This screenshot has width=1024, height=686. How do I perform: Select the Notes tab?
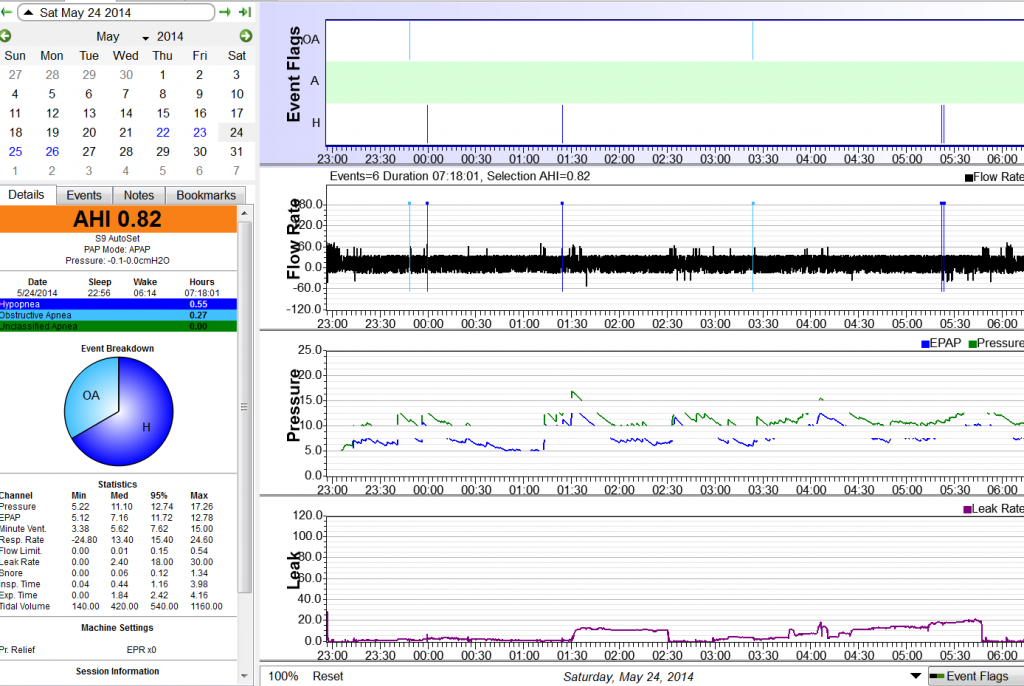pos(138,195)
